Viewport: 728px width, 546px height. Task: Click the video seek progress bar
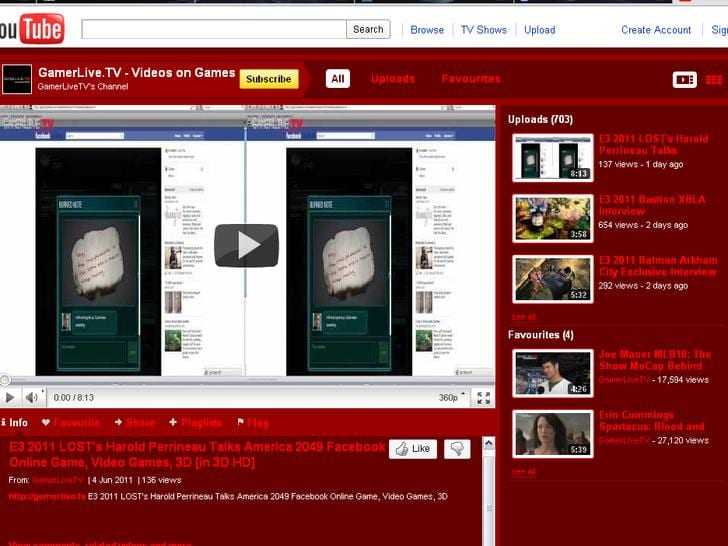pyautogui.click(x=246, y=380)
